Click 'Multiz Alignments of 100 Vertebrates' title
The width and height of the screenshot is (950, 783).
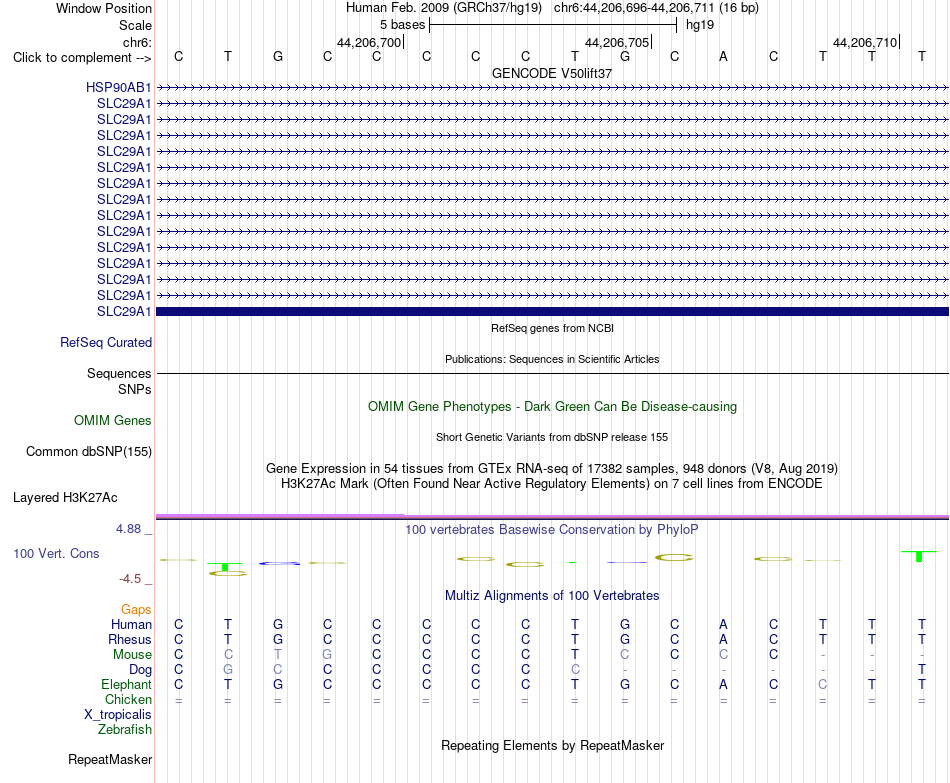pyautogui.click(x=552, y=596)
